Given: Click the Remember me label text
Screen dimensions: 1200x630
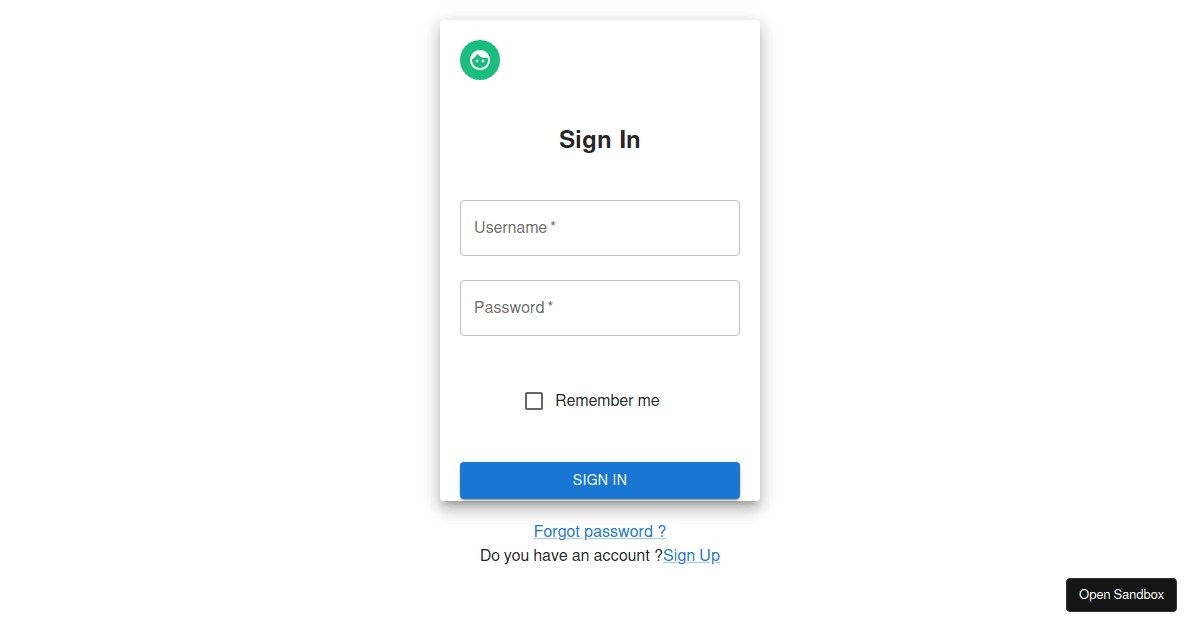Looking at the screenshot, I should pos(607,401).
